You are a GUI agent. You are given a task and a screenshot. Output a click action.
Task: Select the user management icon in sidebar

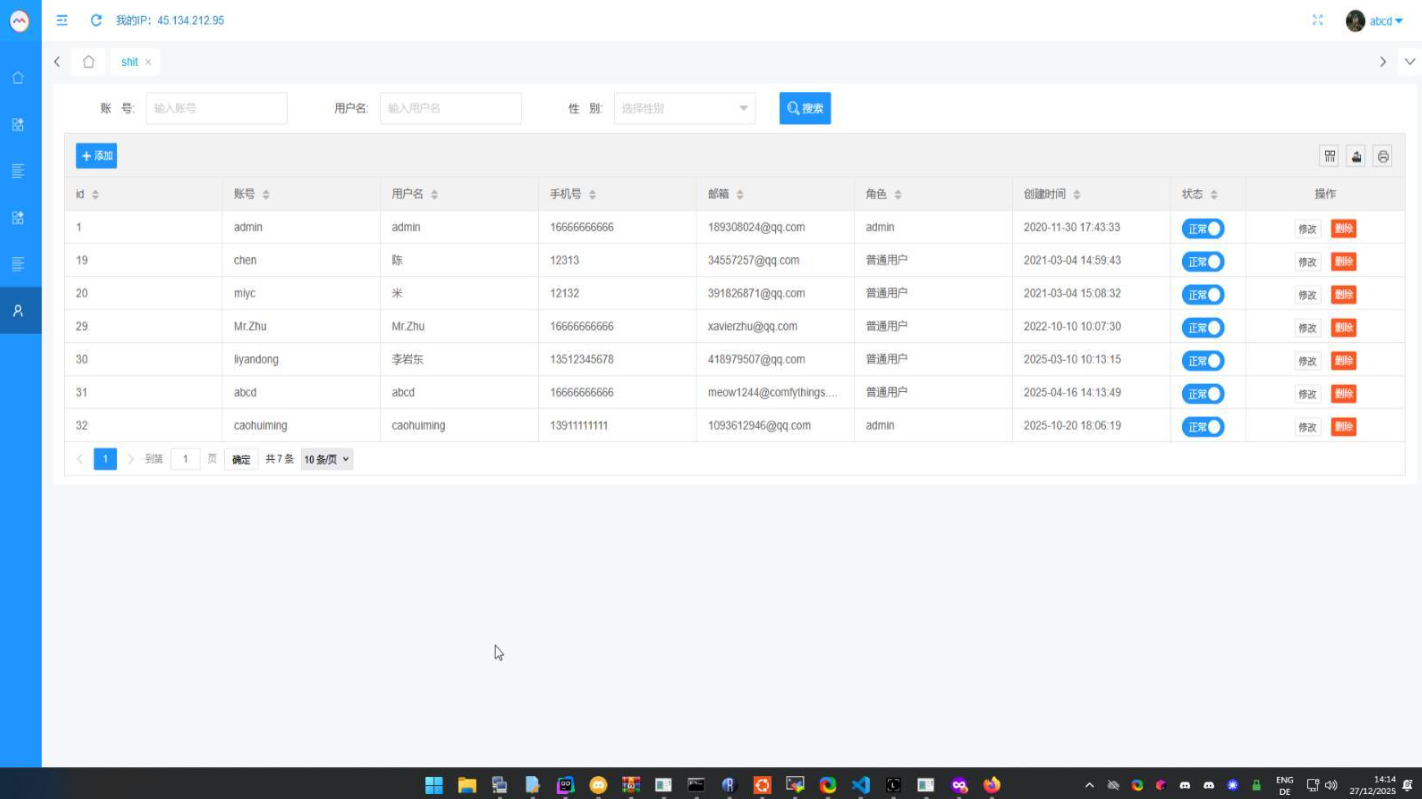(18, 311)
